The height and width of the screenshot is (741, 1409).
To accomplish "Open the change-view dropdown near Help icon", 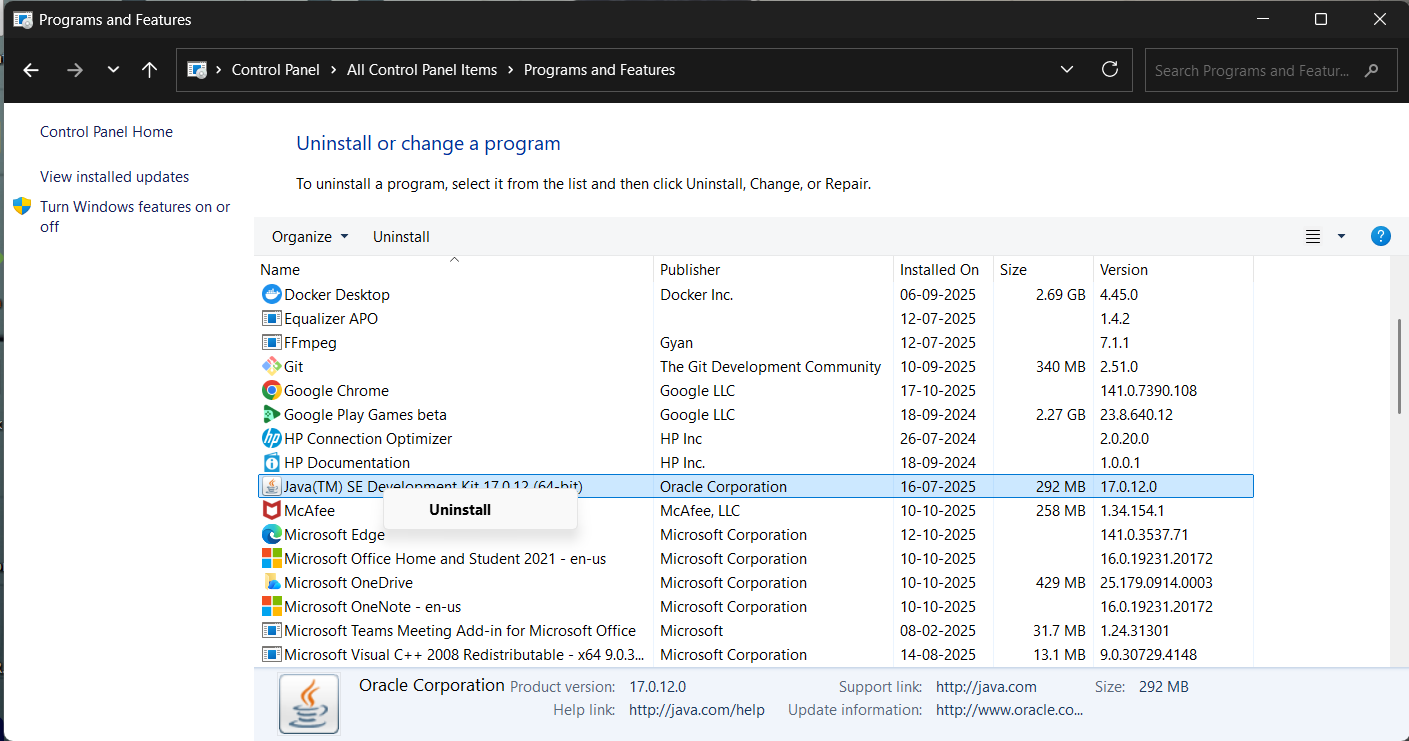I will coord(1340,236).
